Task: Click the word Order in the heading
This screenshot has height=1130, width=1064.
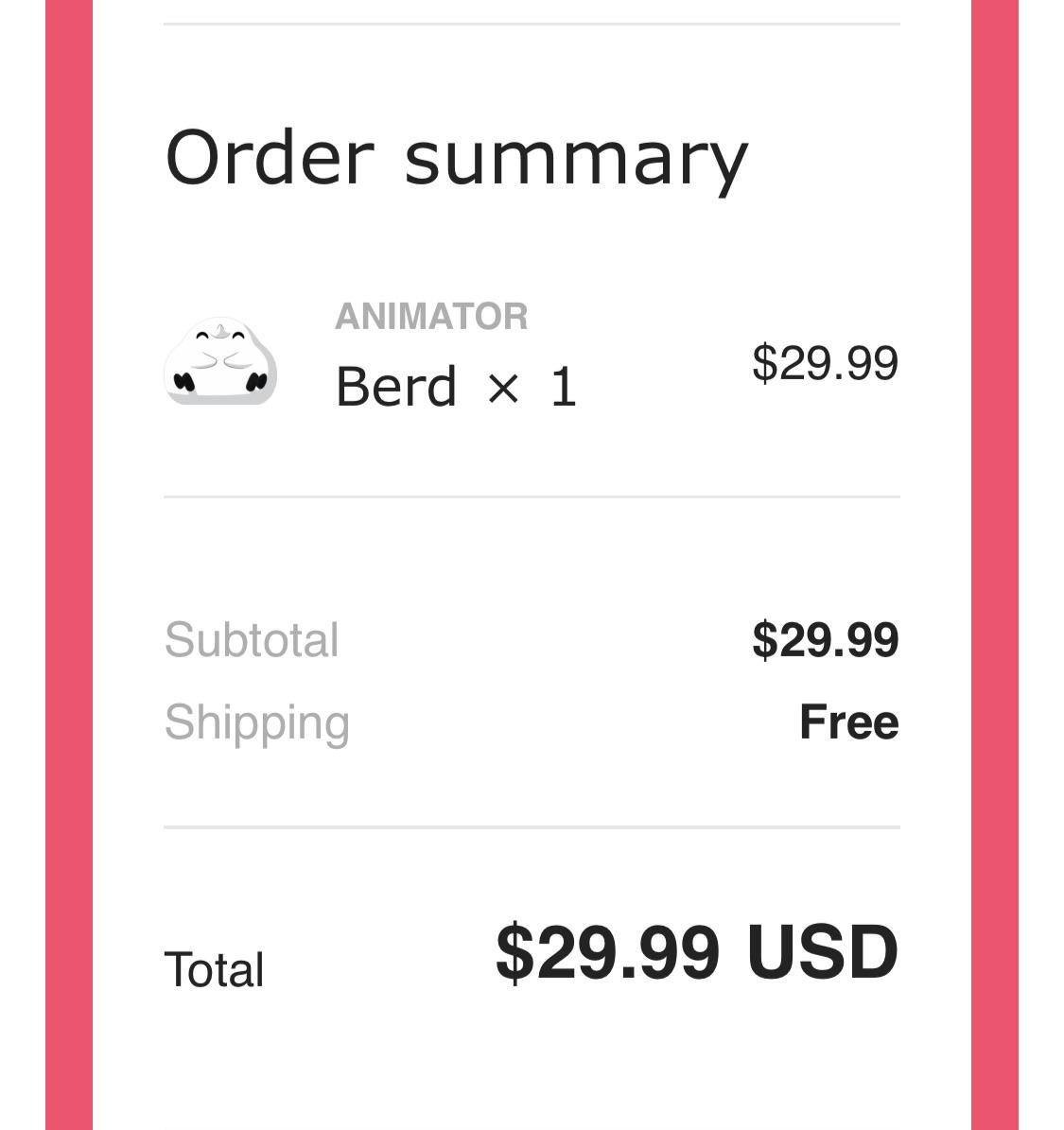Action: click(x=270, y=157)
